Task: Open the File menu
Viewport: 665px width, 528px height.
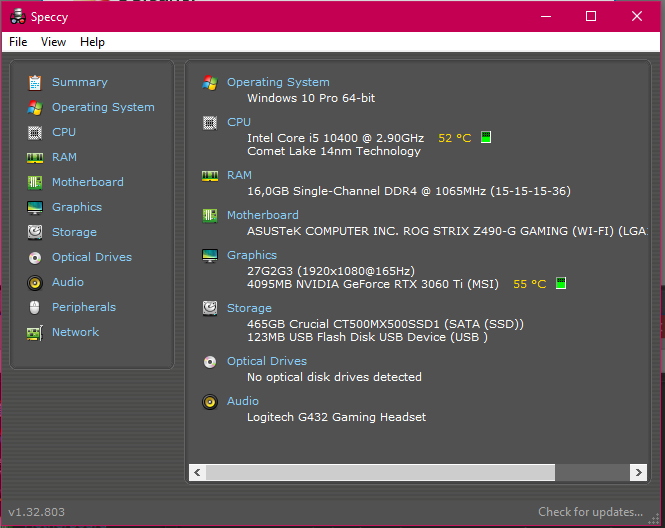Action: pos(18,42)
